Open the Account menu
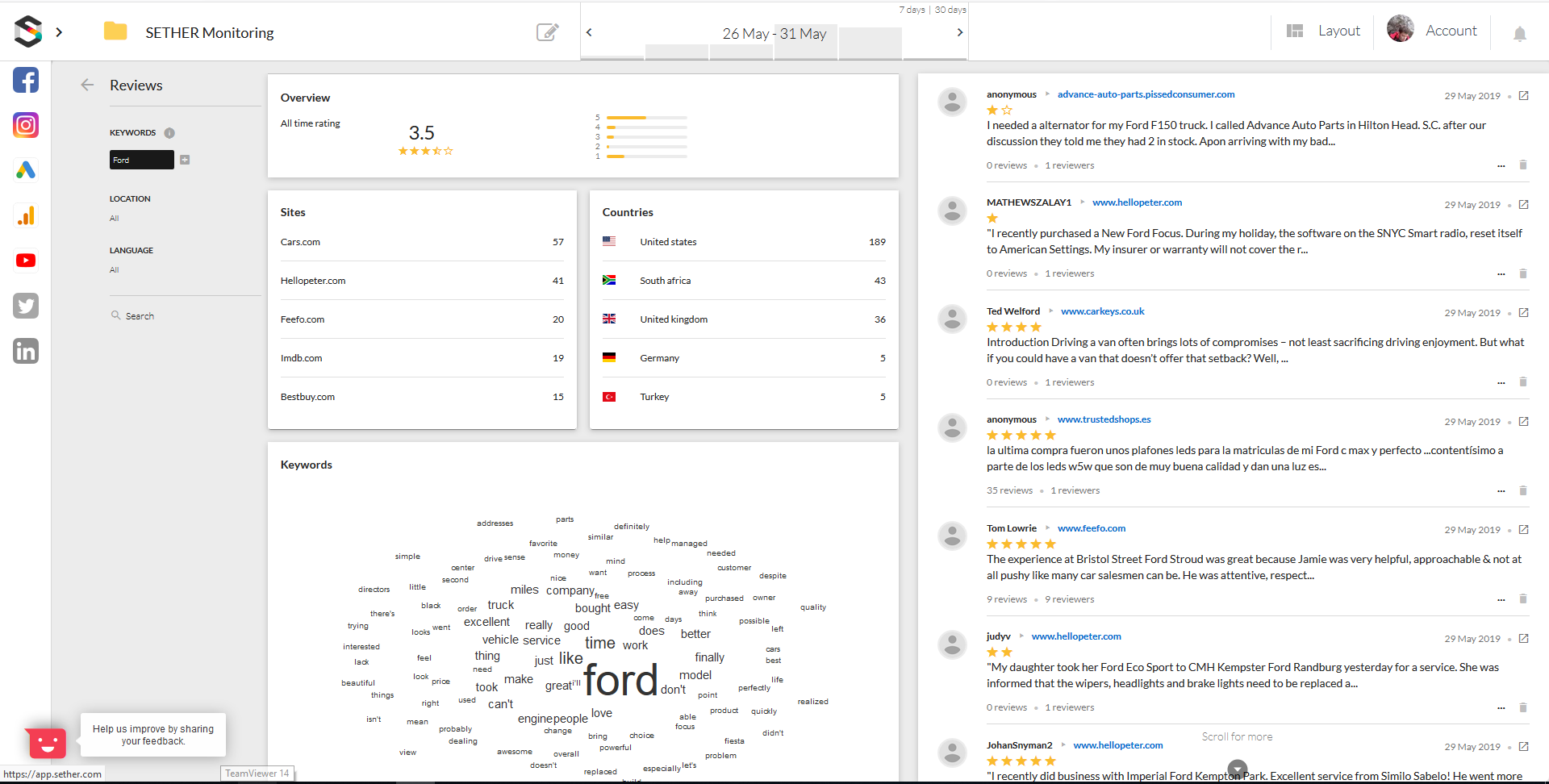The width and height of the screenshot is (1549, 784). [1451, 31]
